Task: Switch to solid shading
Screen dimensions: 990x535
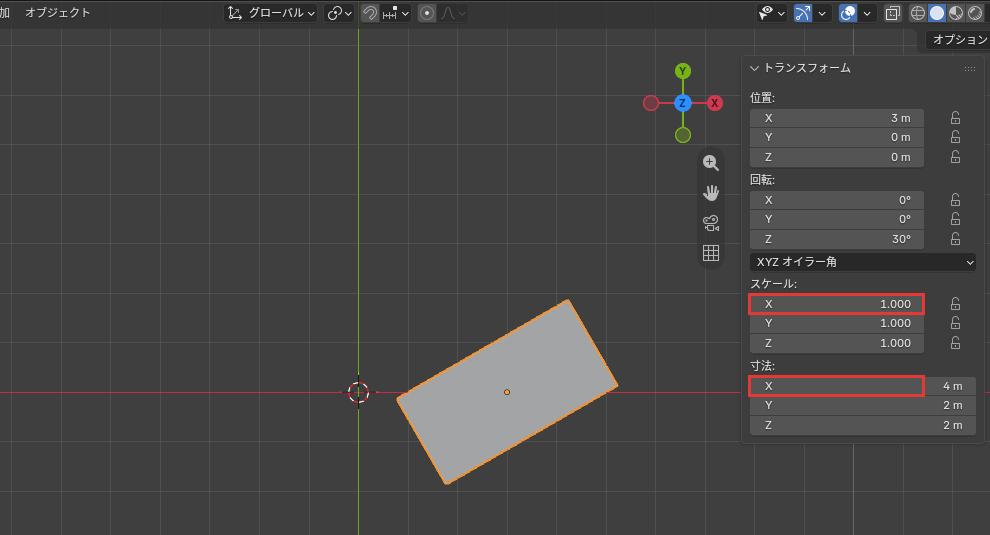Action: tap(937, 13)
